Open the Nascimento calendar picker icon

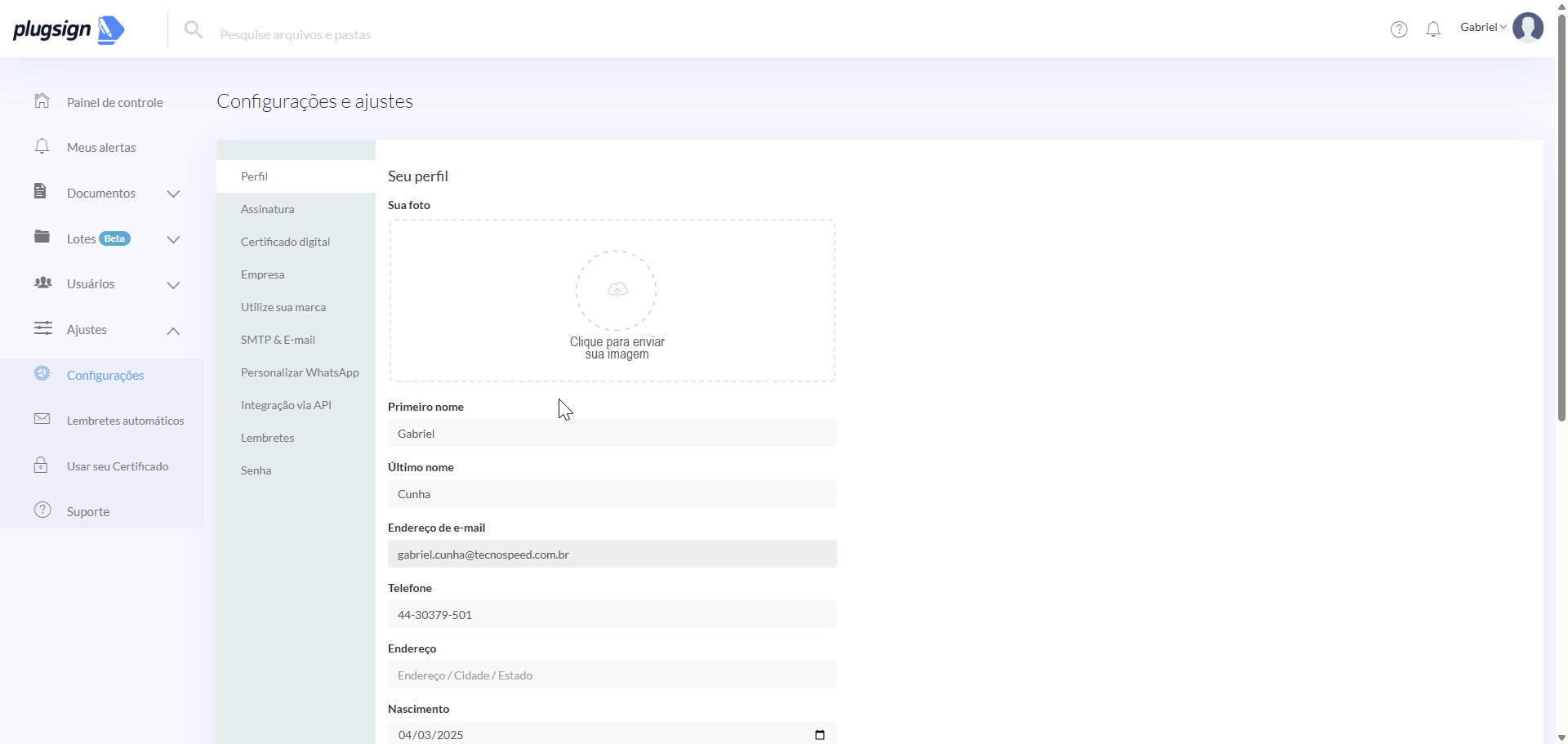(820, 735)
